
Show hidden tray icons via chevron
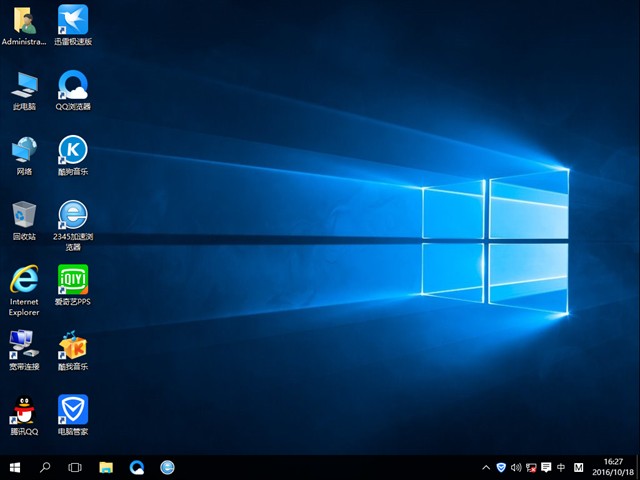tap(486, 467)
